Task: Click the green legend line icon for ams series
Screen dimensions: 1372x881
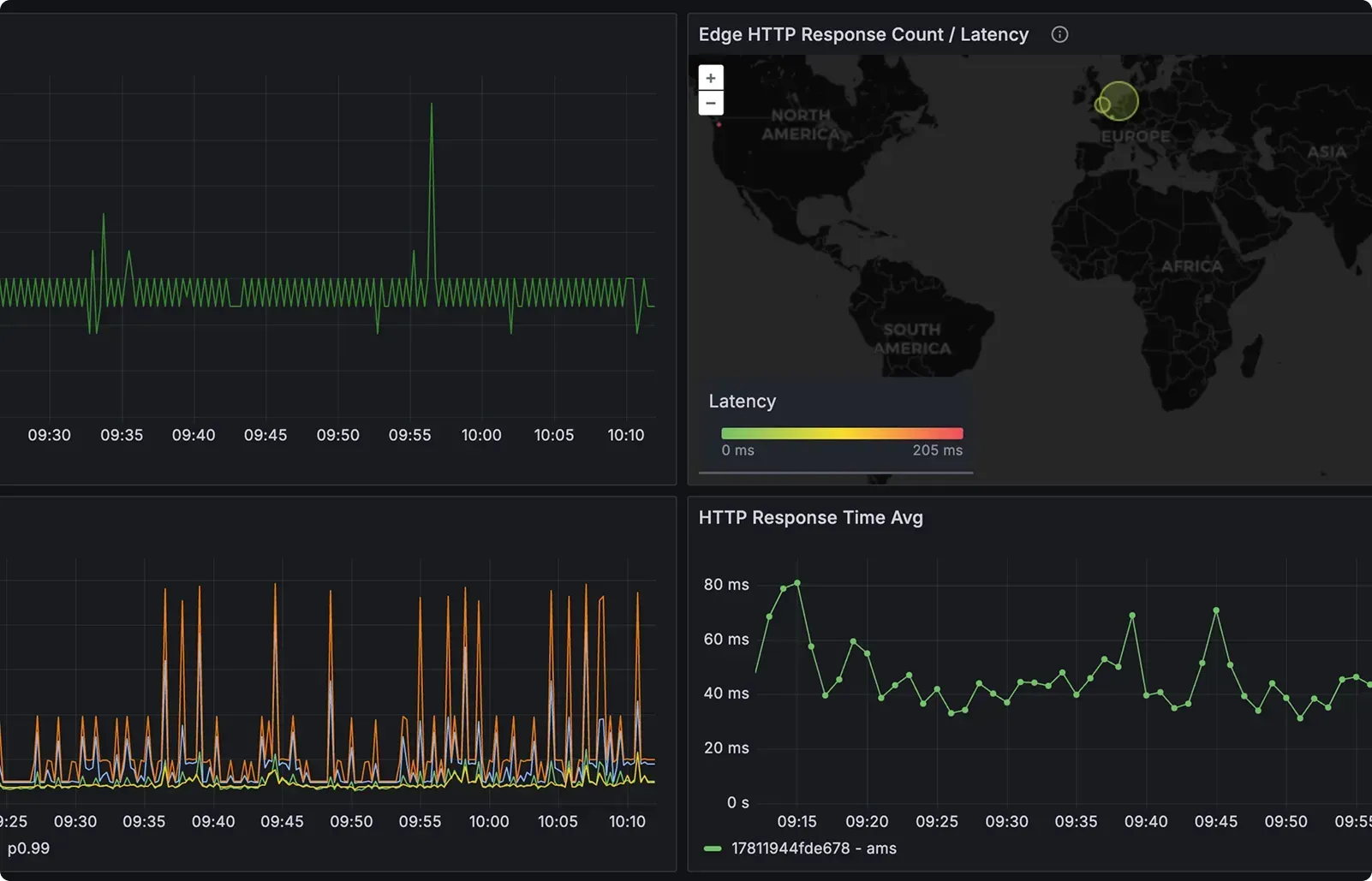Action: tap(712, 848)
